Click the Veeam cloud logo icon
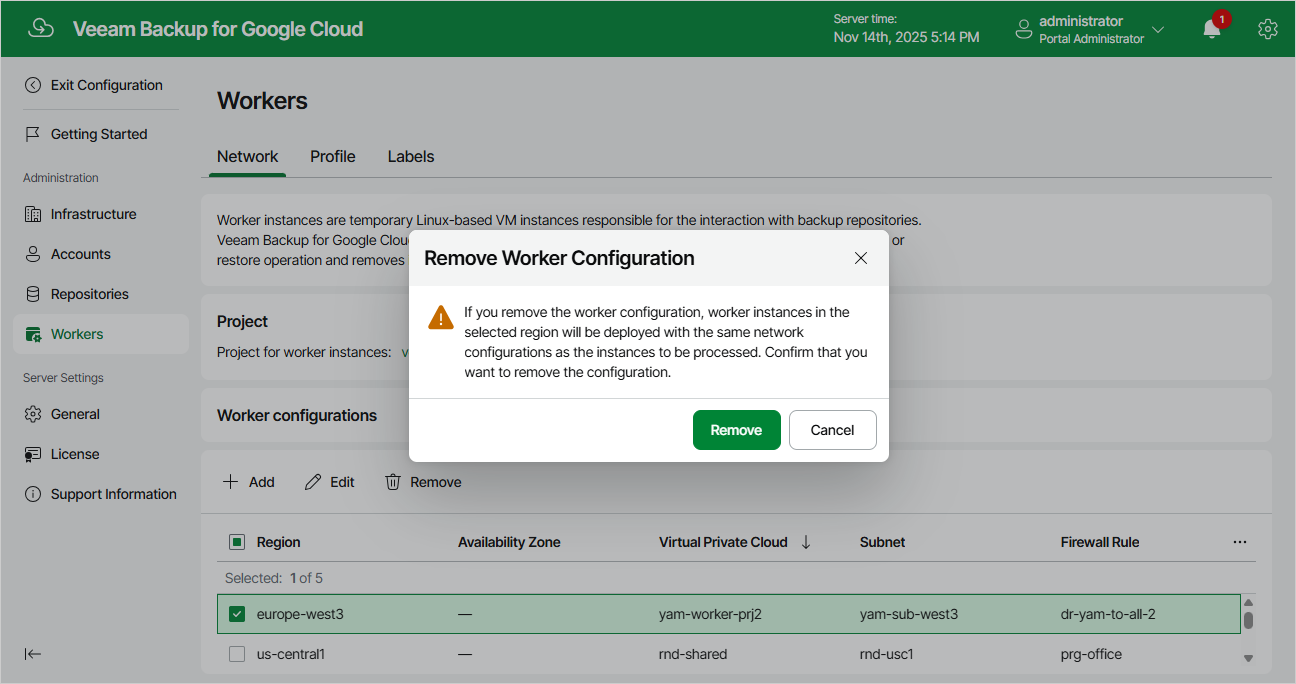This screenshot has width=1296, height=684. [x=41, y=29]
